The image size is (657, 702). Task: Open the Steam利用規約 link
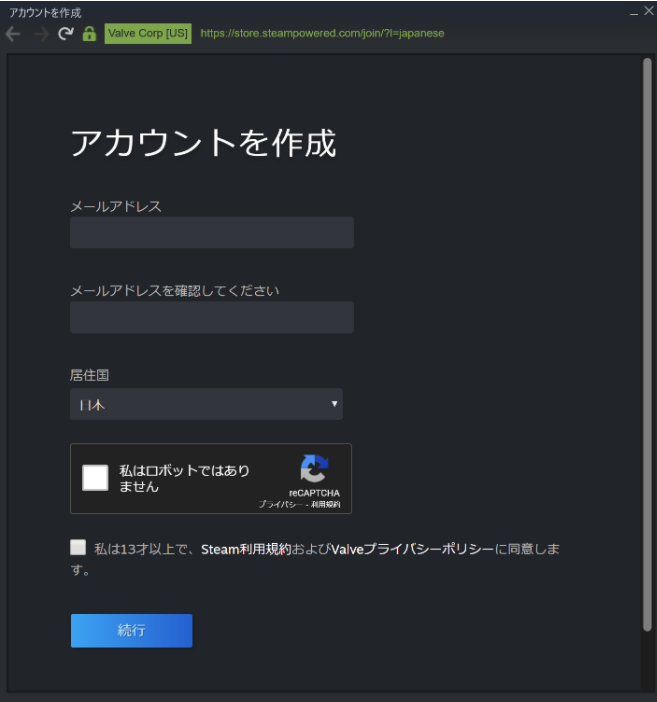point(246,549)
